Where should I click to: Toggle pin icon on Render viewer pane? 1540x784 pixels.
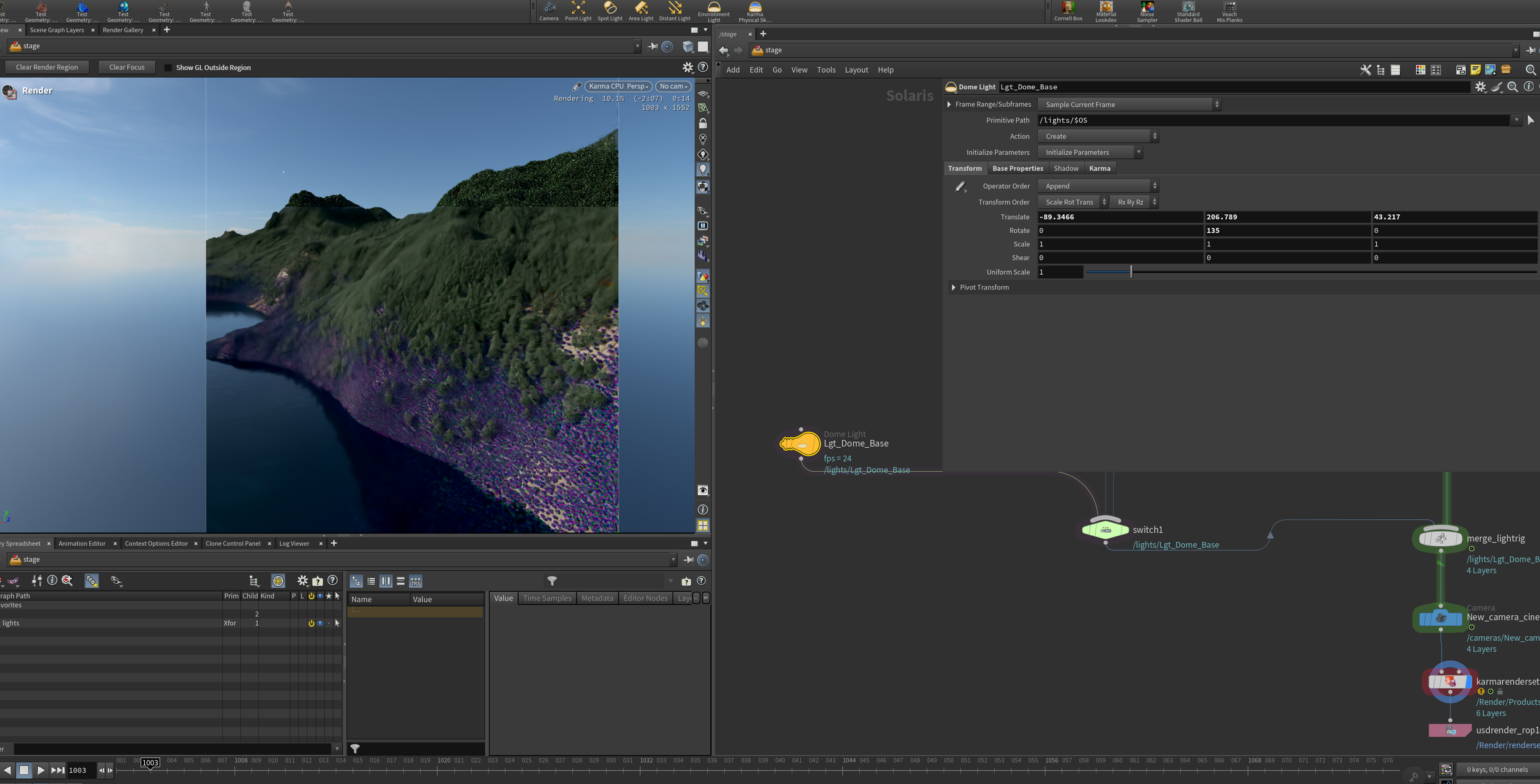(652, 46)
